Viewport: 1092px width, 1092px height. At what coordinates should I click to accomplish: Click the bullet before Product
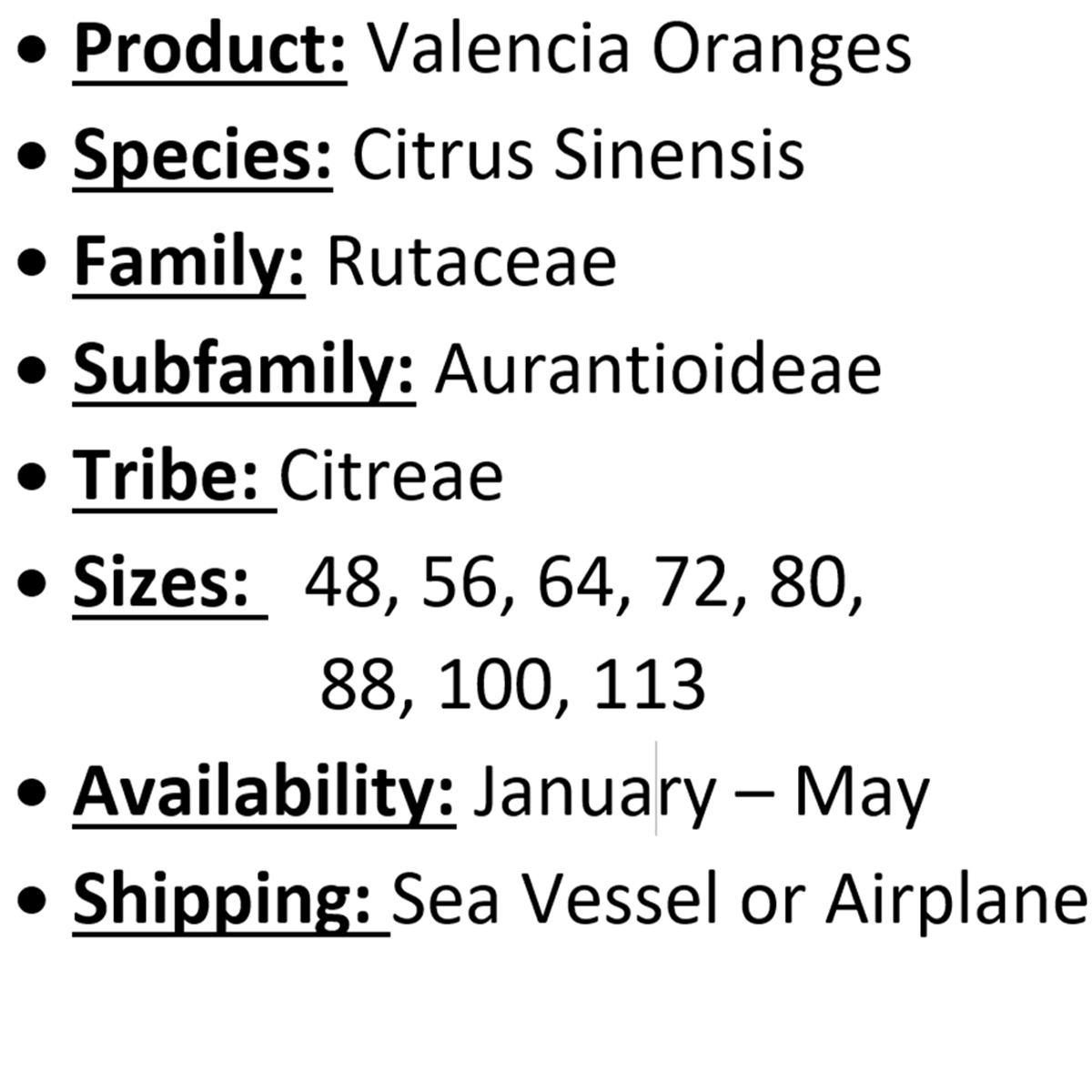tap(34, 52)
